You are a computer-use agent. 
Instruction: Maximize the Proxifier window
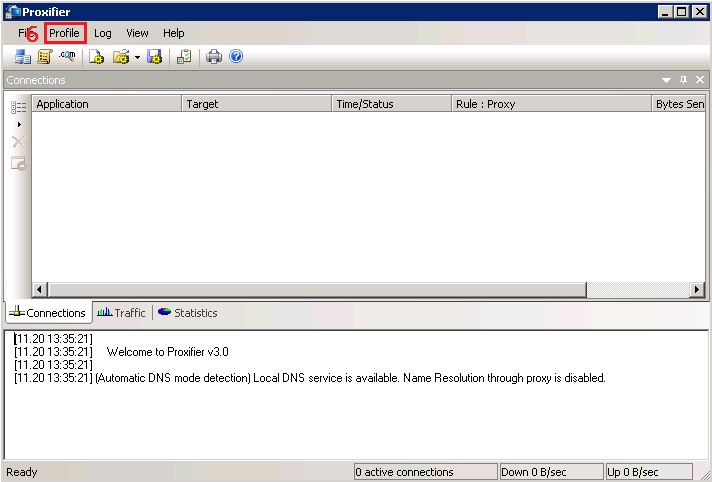[x=682, y=12]
